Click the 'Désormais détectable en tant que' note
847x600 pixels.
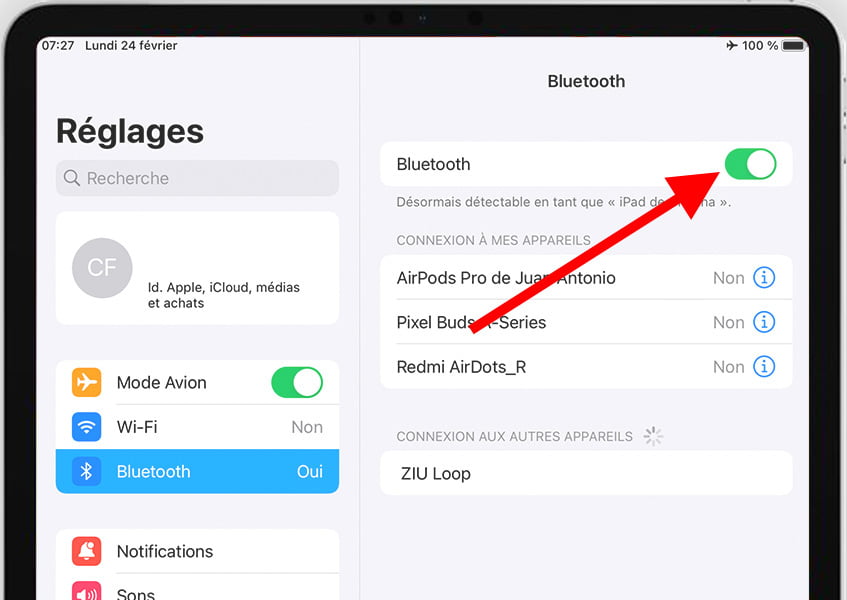563,202
